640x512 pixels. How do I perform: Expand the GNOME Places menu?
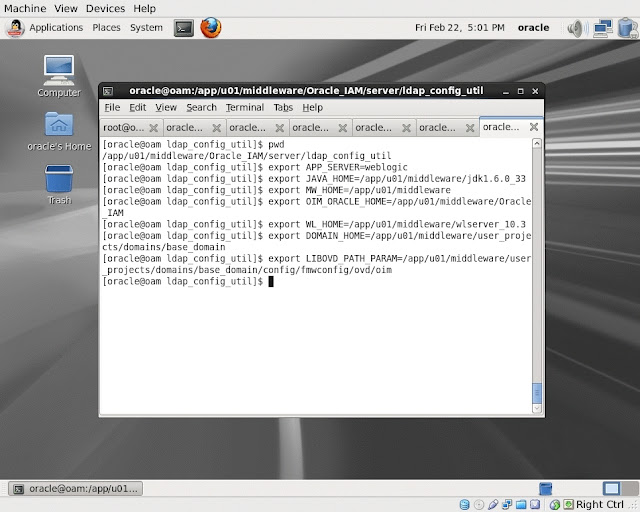coord(106,28)
